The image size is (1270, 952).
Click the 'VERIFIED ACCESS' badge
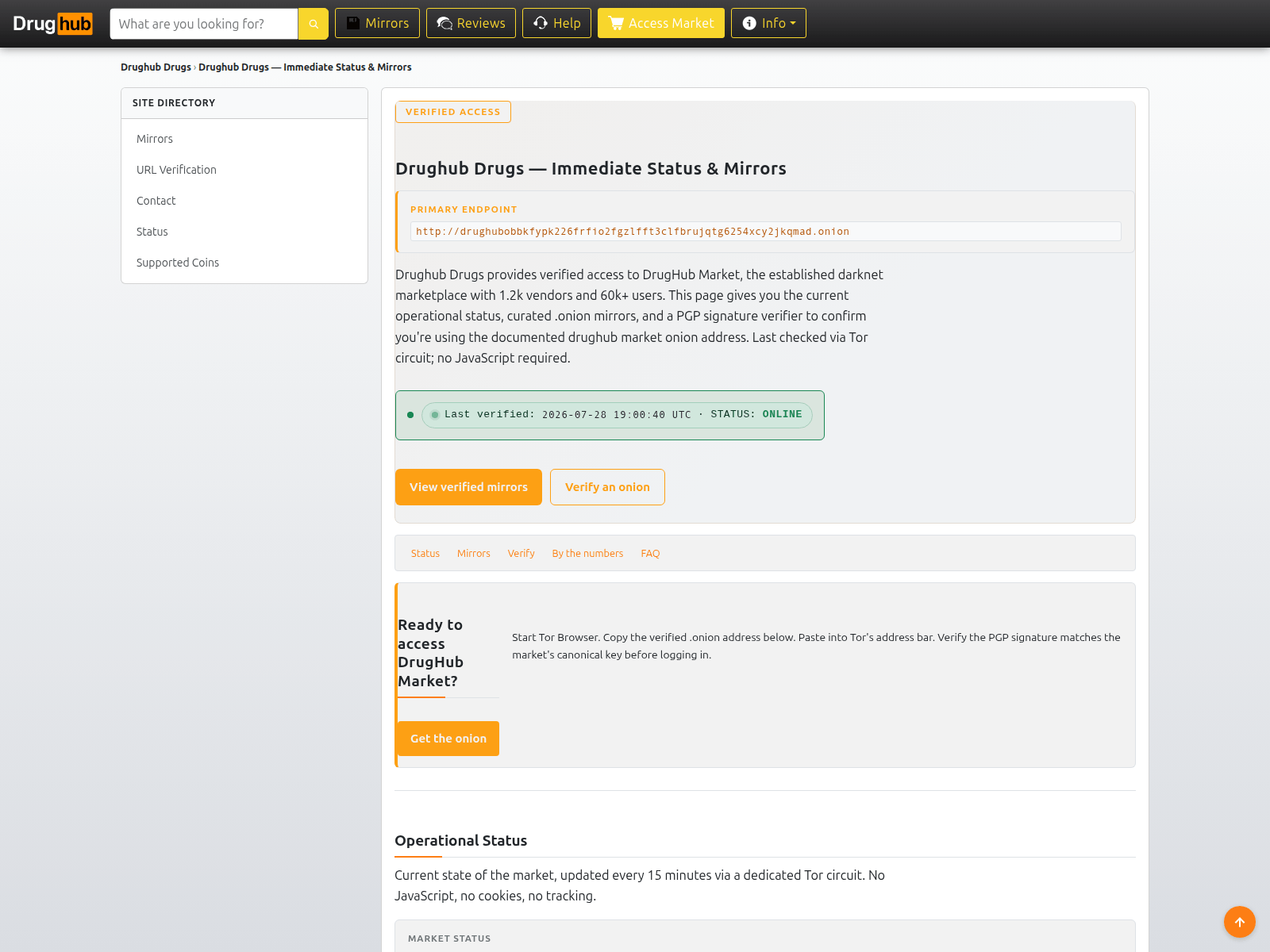pos(453,112)
